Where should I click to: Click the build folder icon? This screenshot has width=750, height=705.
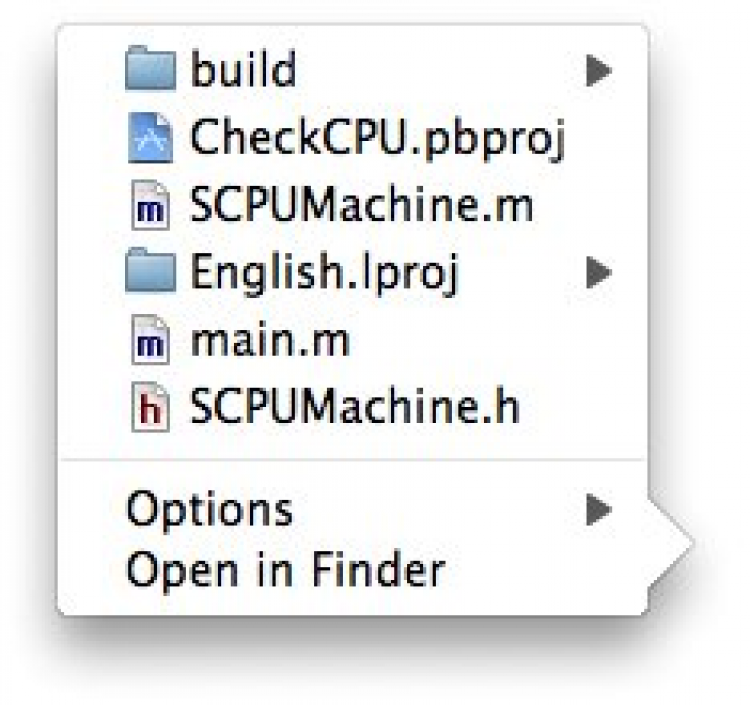[x=151, y=71]
